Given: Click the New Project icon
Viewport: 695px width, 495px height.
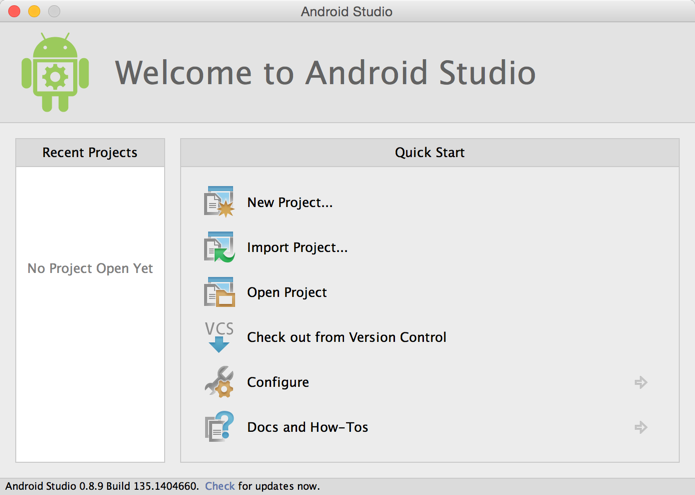Looking at the screenshot, I should (x=219, y=202).
